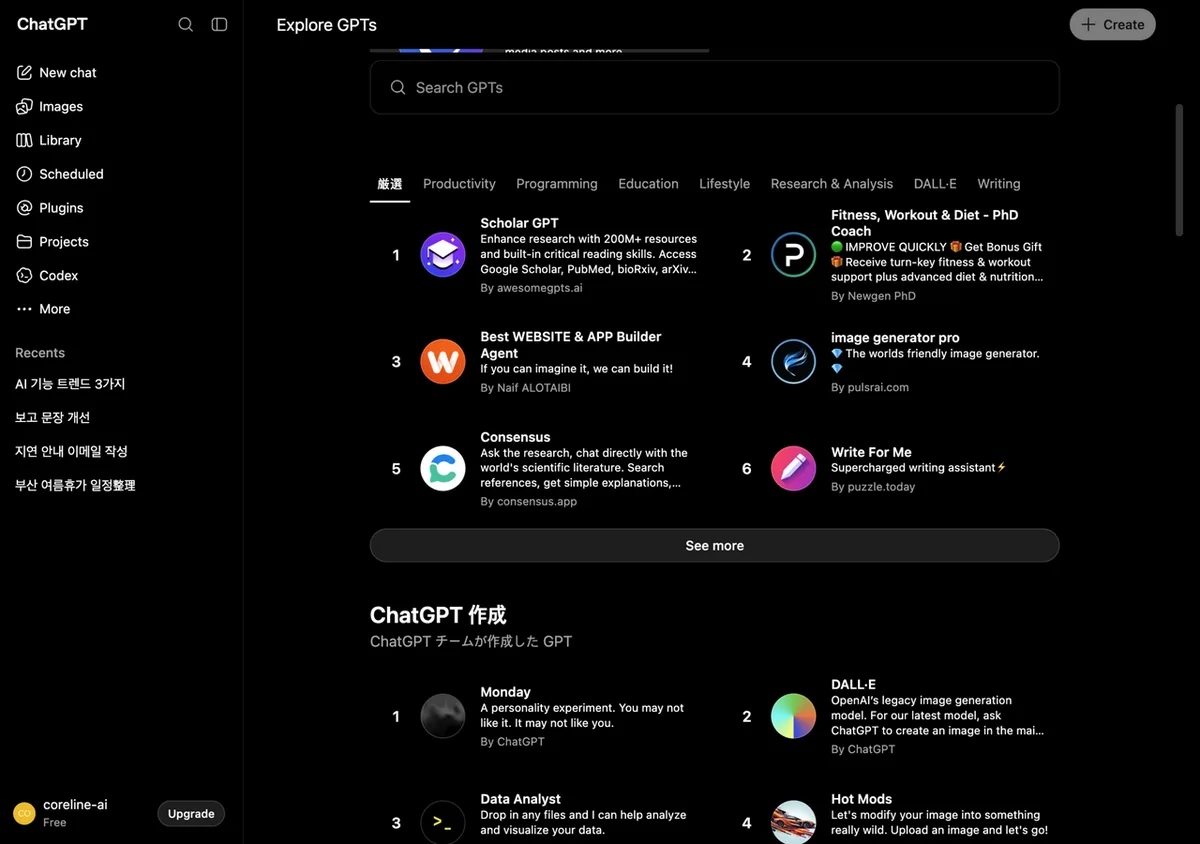Click the Projects folder icon
The height and width of the screenshot is (844, 1200).
(24, 242)
